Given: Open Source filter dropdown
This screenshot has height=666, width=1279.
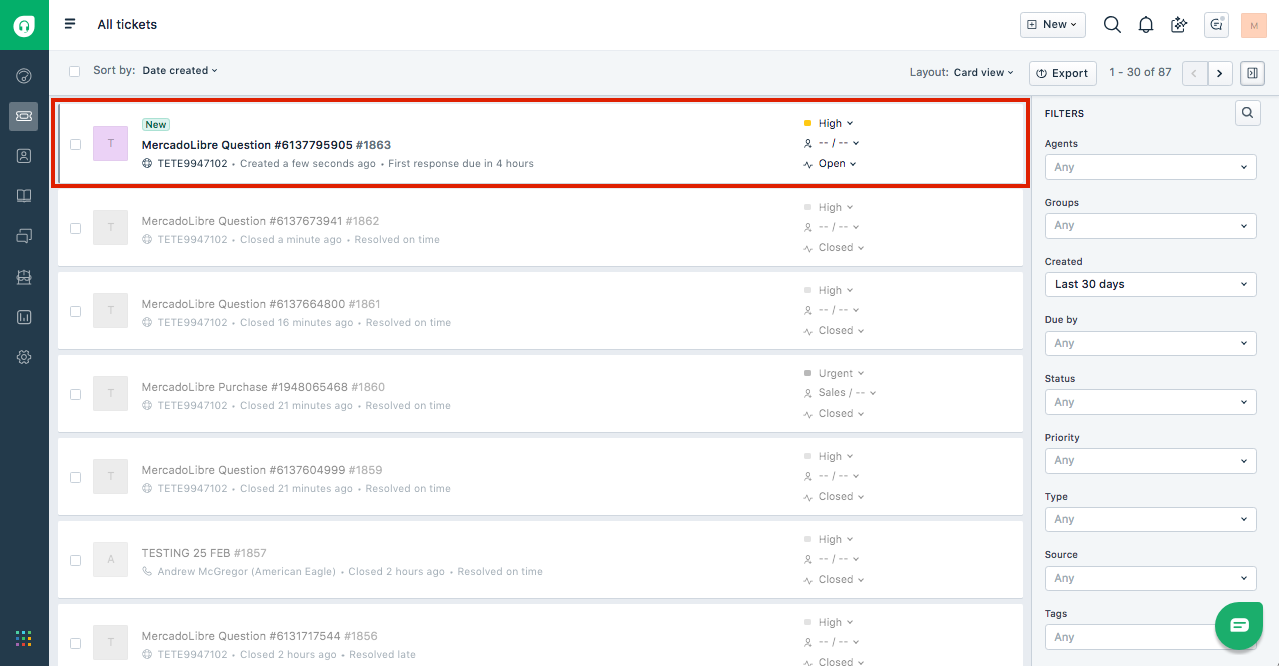Looking at the screenshot, I should coord(1150,578).
